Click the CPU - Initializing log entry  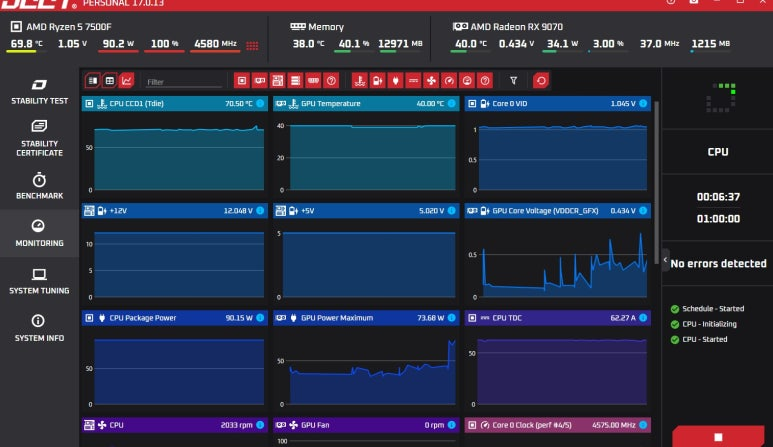[709, 324]
